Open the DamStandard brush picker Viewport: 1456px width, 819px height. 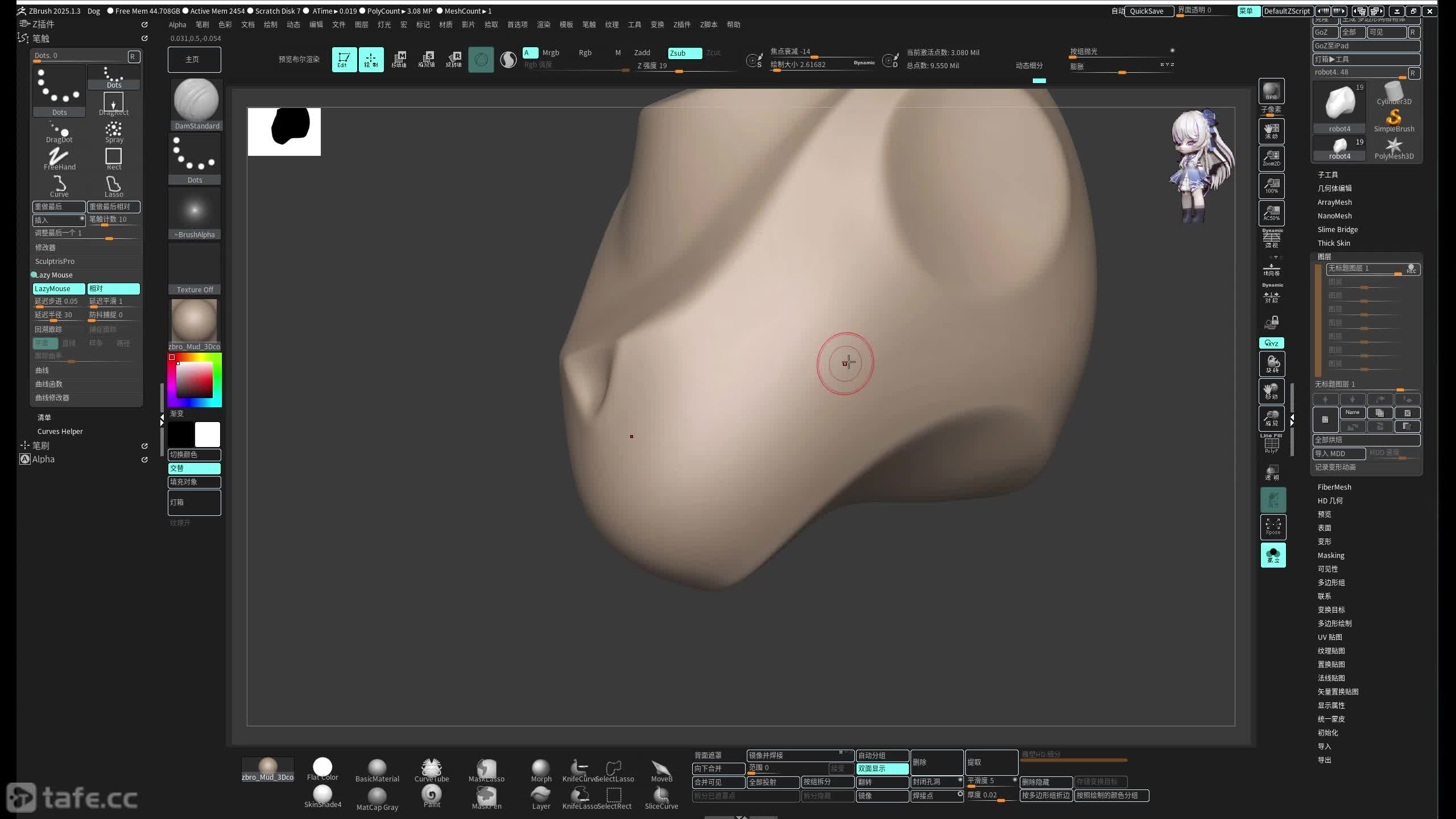pos(196,105)
